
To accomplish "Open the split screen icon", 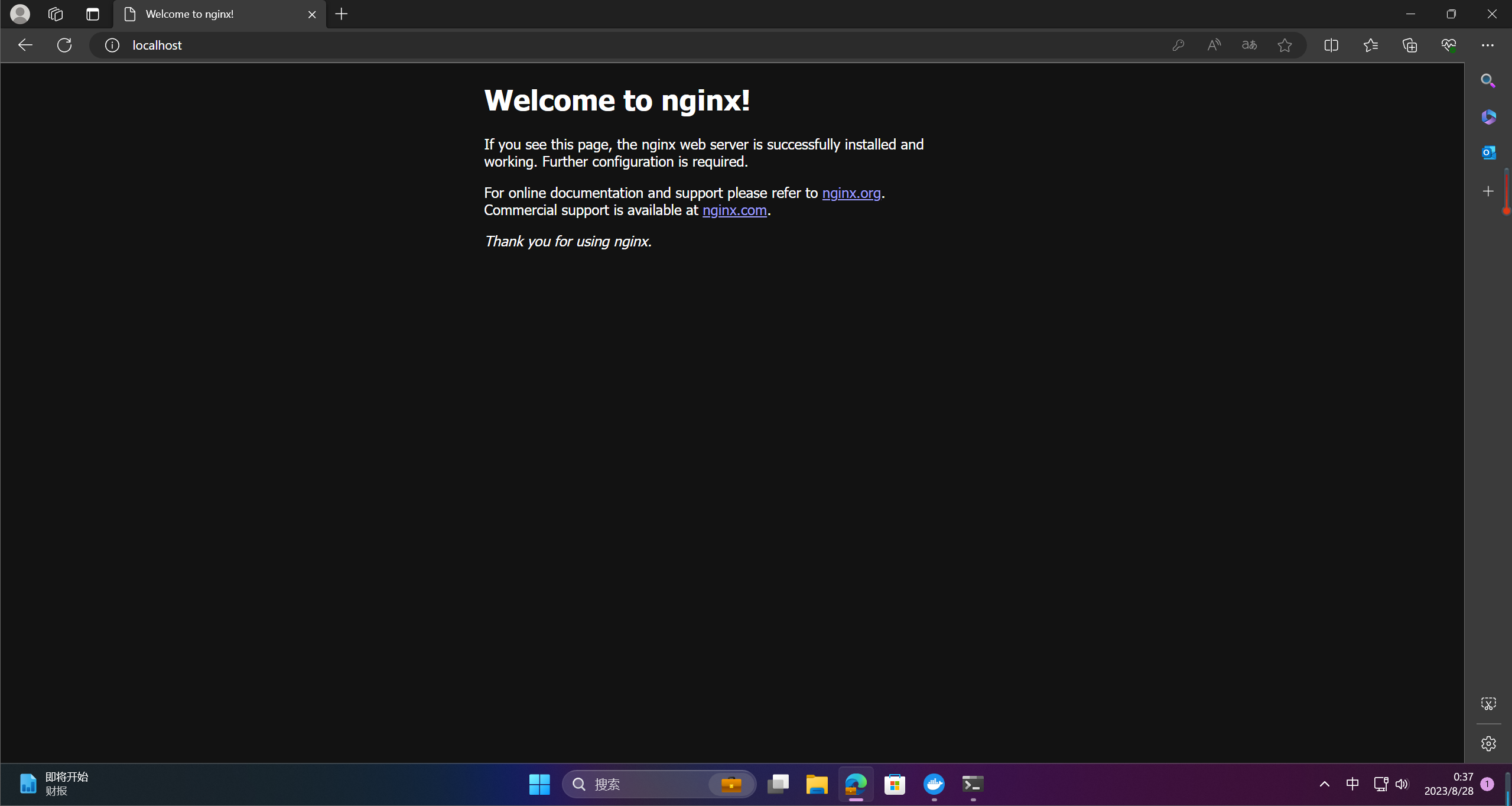I will (x=1331, y=45).
